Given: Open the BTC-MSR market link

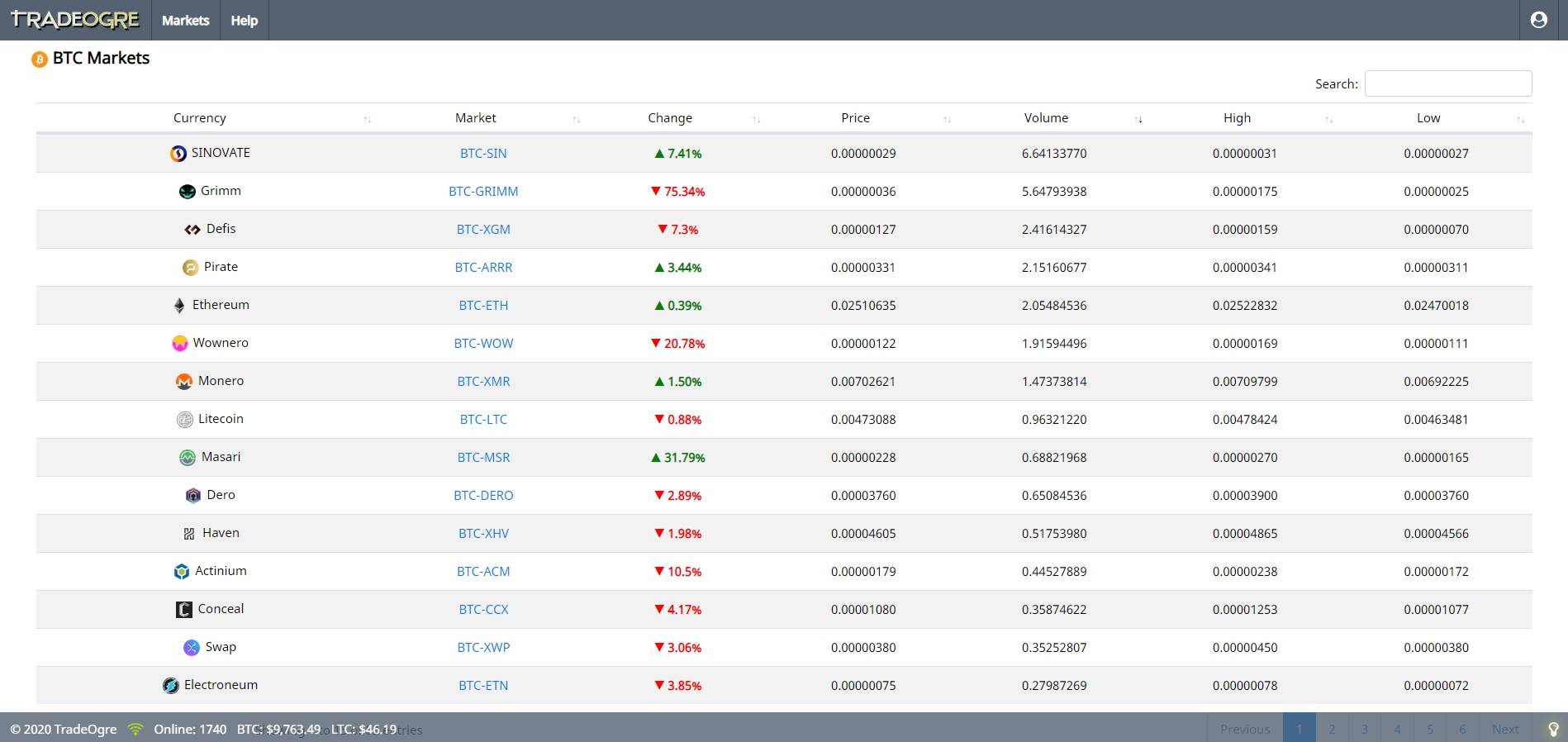Looking at the screenshot, I should [483, 458].
